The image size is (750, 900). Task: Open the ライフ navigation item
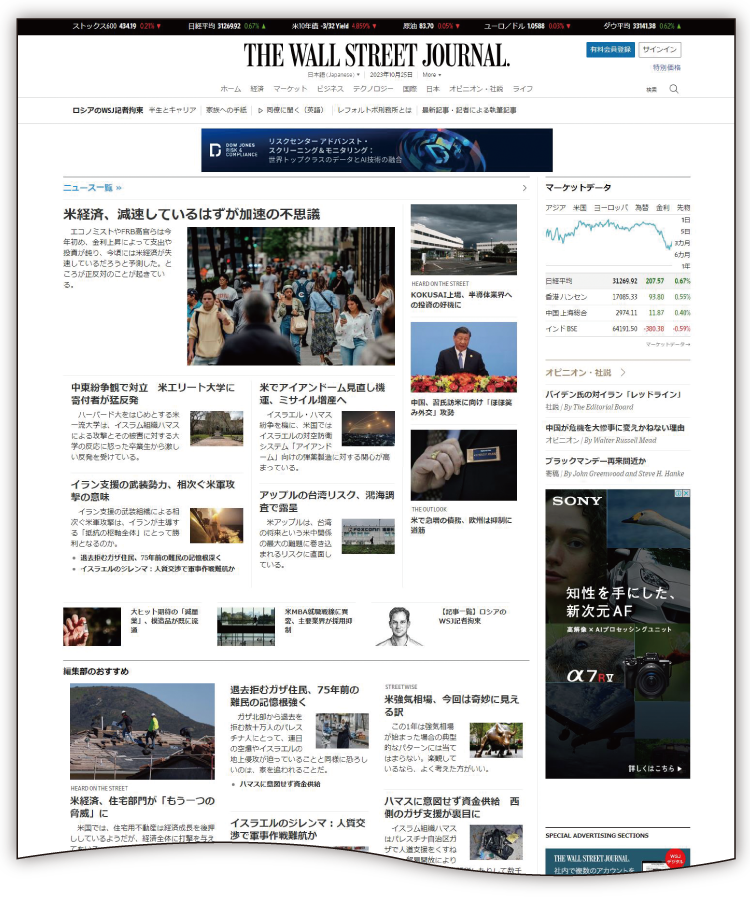click(523, 89)
